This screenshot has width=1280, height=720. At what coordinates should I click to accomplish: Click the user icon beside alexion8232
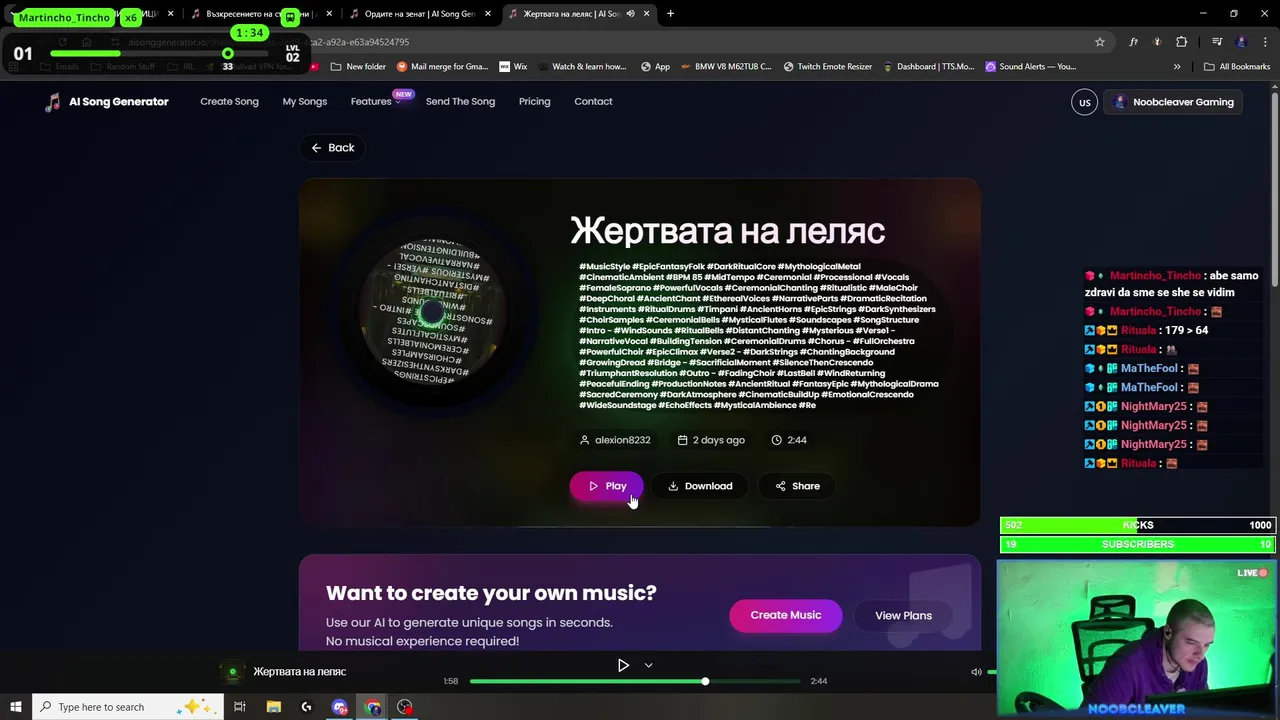pos(584,440)
